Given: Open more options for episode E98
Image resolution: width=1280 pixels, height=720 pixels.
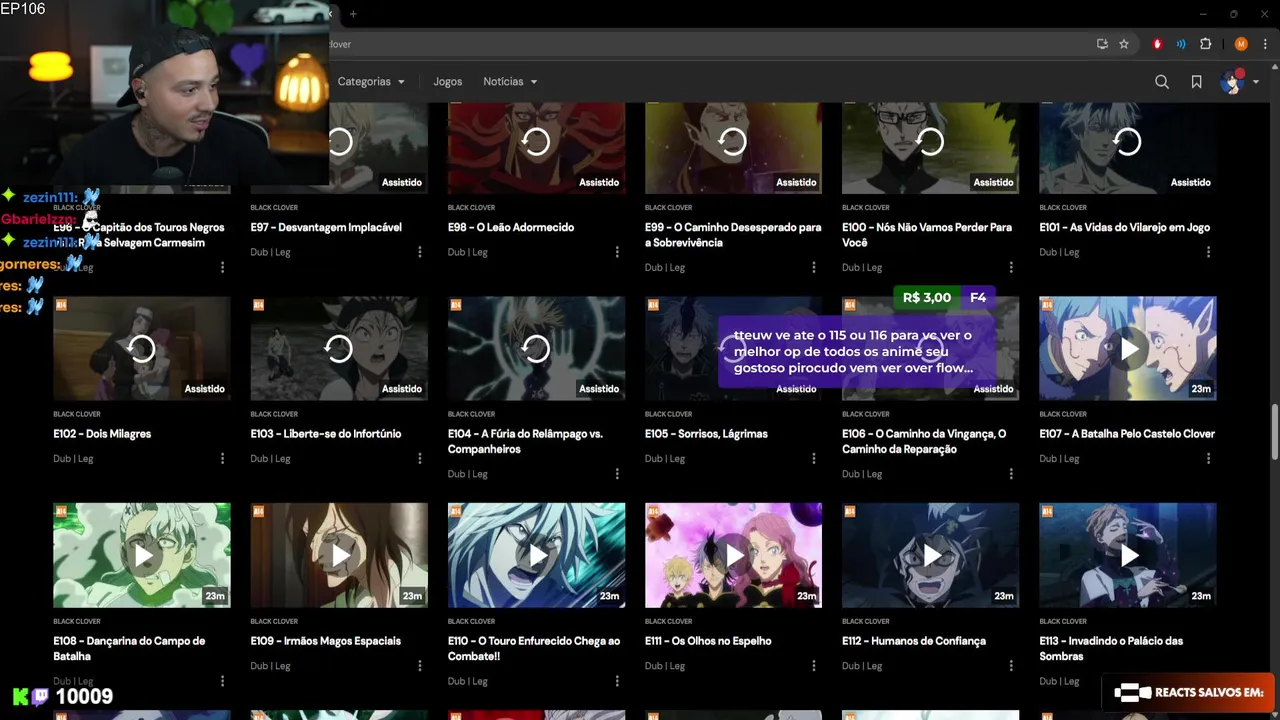Looking at the screenshot, I should [617, 252].
